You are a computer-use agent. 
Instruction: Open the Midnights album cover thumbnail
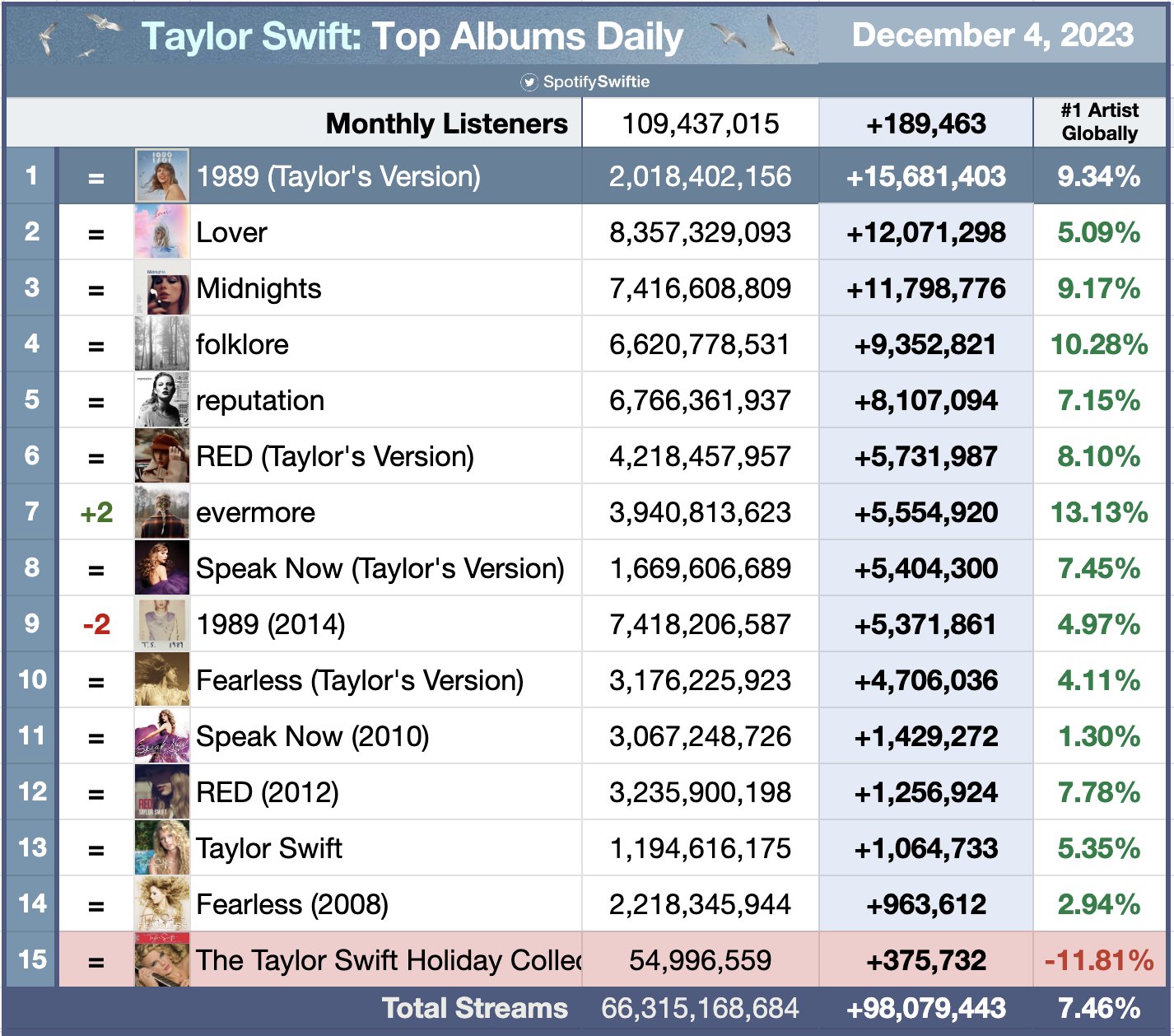162,288
